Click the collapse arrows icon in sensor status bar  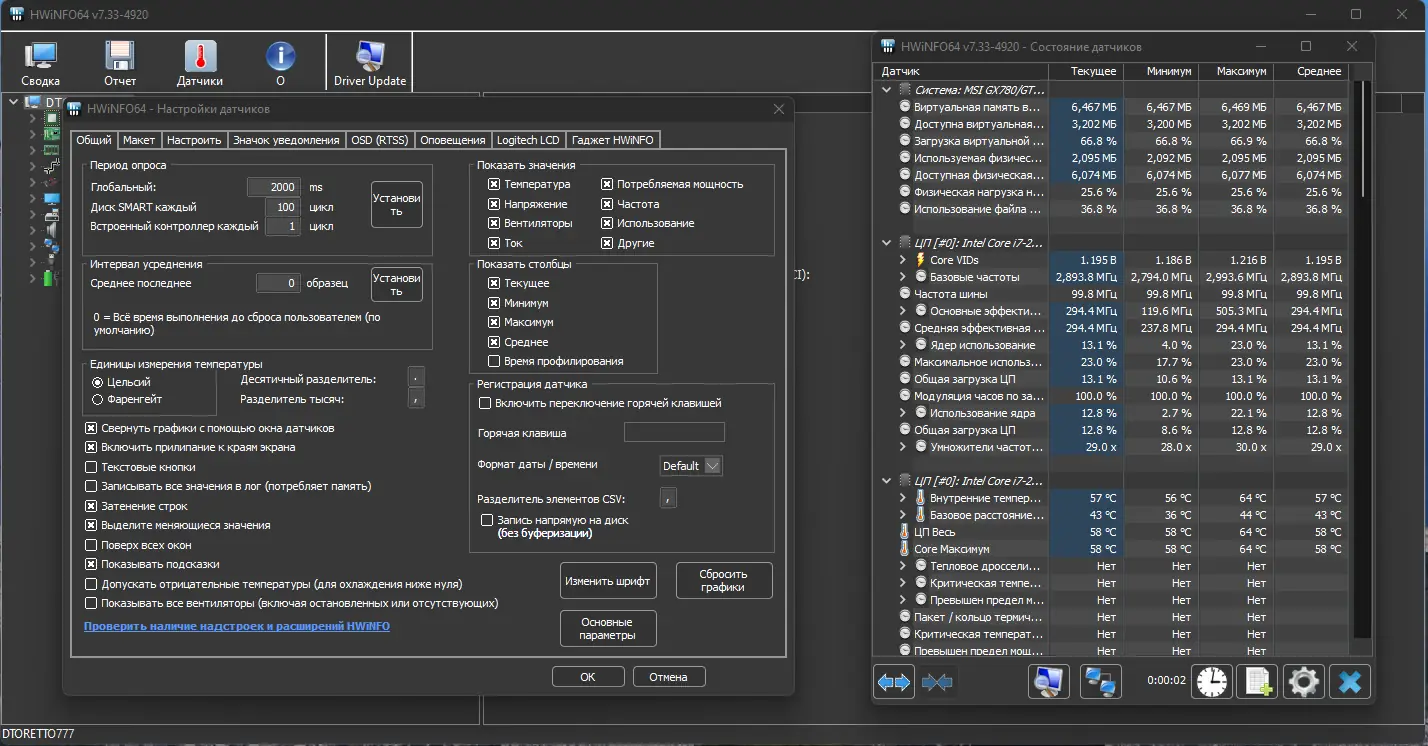pos(938,682)
